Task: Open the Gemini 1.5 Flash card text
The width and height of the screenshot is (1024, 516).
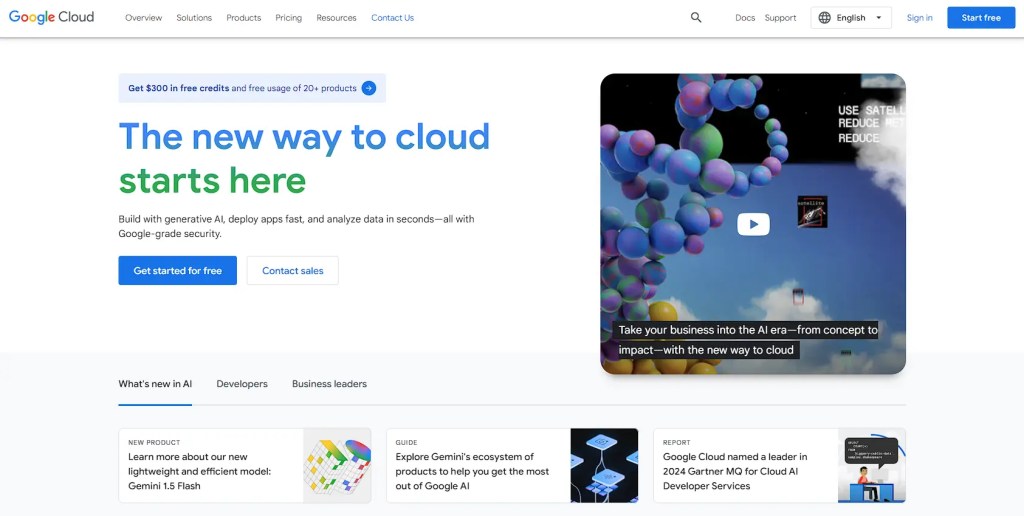Action: [199, 472]
